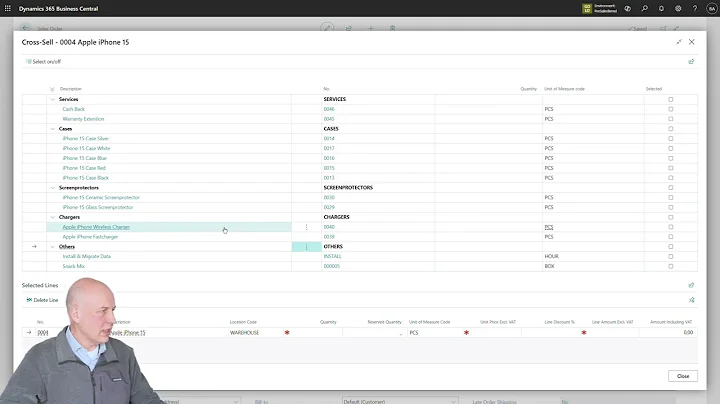
Task: Open Cash Back item link
Action: [73, 109]
